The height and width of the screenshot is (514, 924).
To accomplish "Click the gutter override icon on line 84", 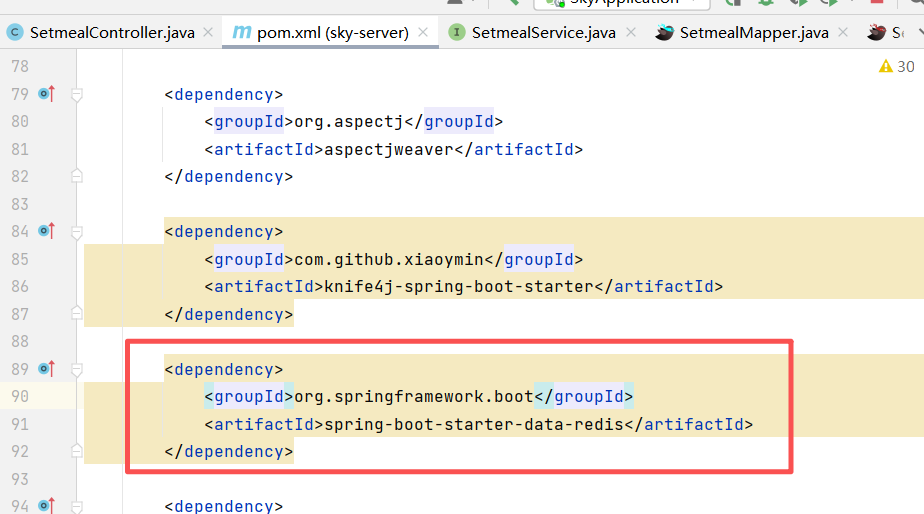I will coord(47,231).
